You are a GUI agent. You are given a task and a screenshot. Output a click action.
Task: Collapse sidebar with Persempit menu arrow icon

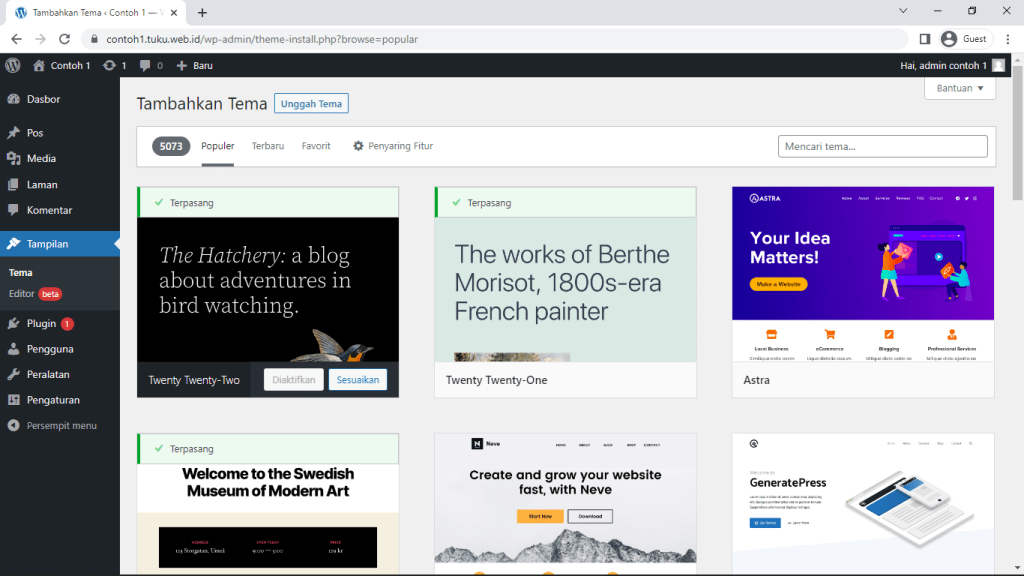13,425
